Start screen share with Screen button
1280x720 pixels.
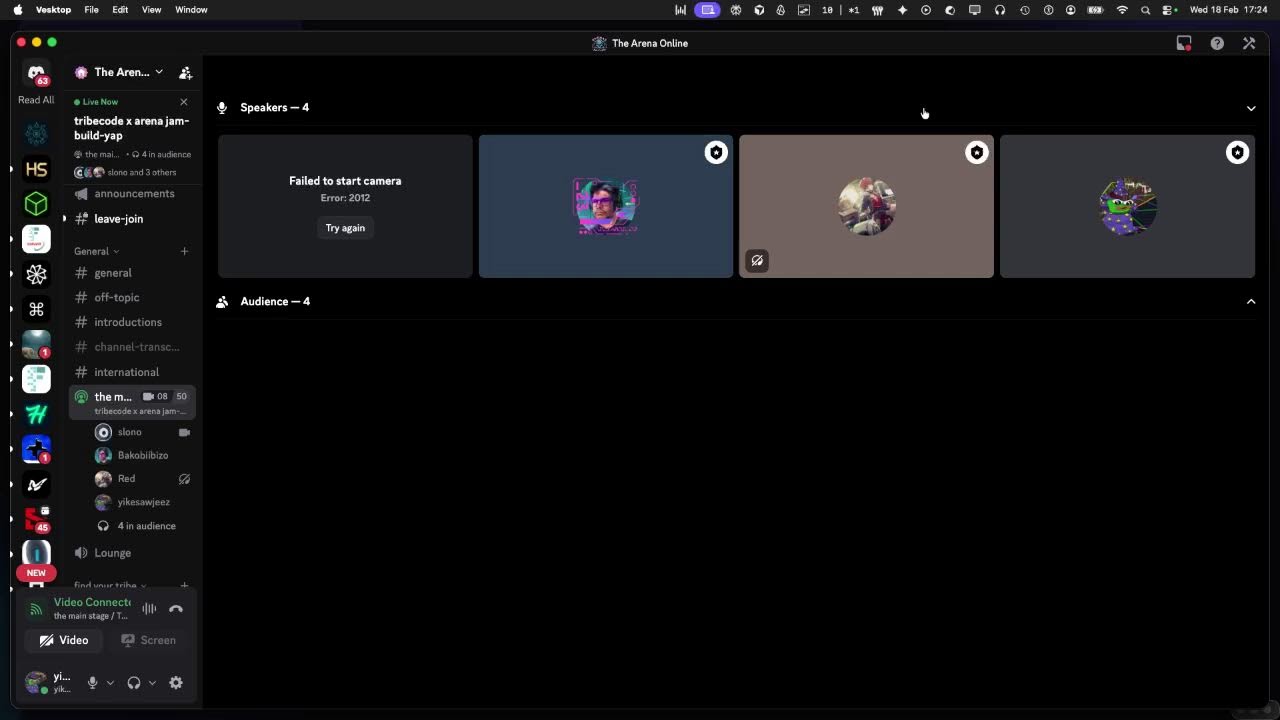[148, 640]
